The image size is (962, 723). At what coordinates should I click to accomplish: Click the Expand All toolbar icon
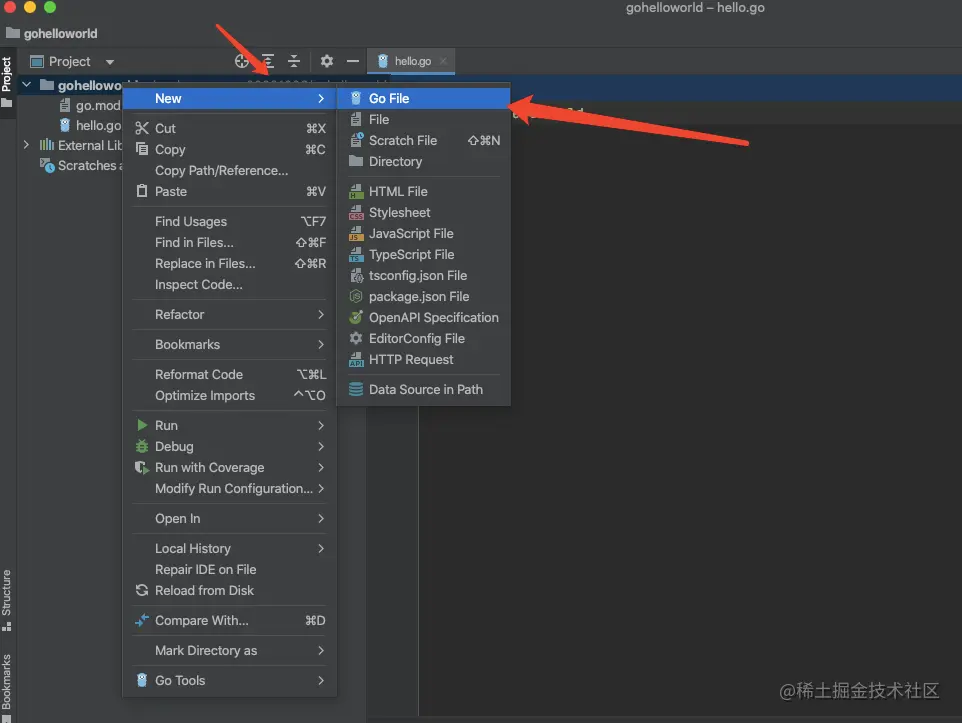click(x=268, y=61)
